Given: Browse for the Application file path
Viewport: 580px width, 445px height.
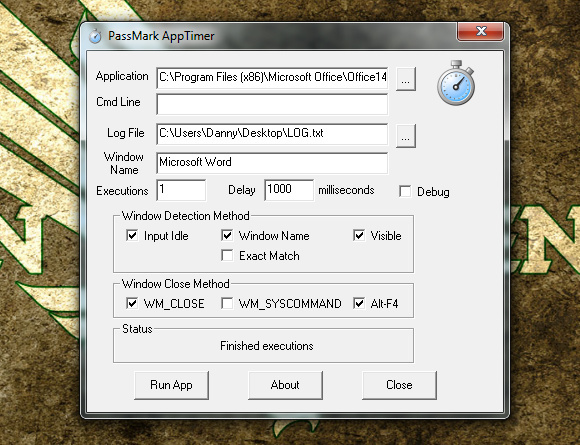Looking at the screenshot, I should coord(406,79).
